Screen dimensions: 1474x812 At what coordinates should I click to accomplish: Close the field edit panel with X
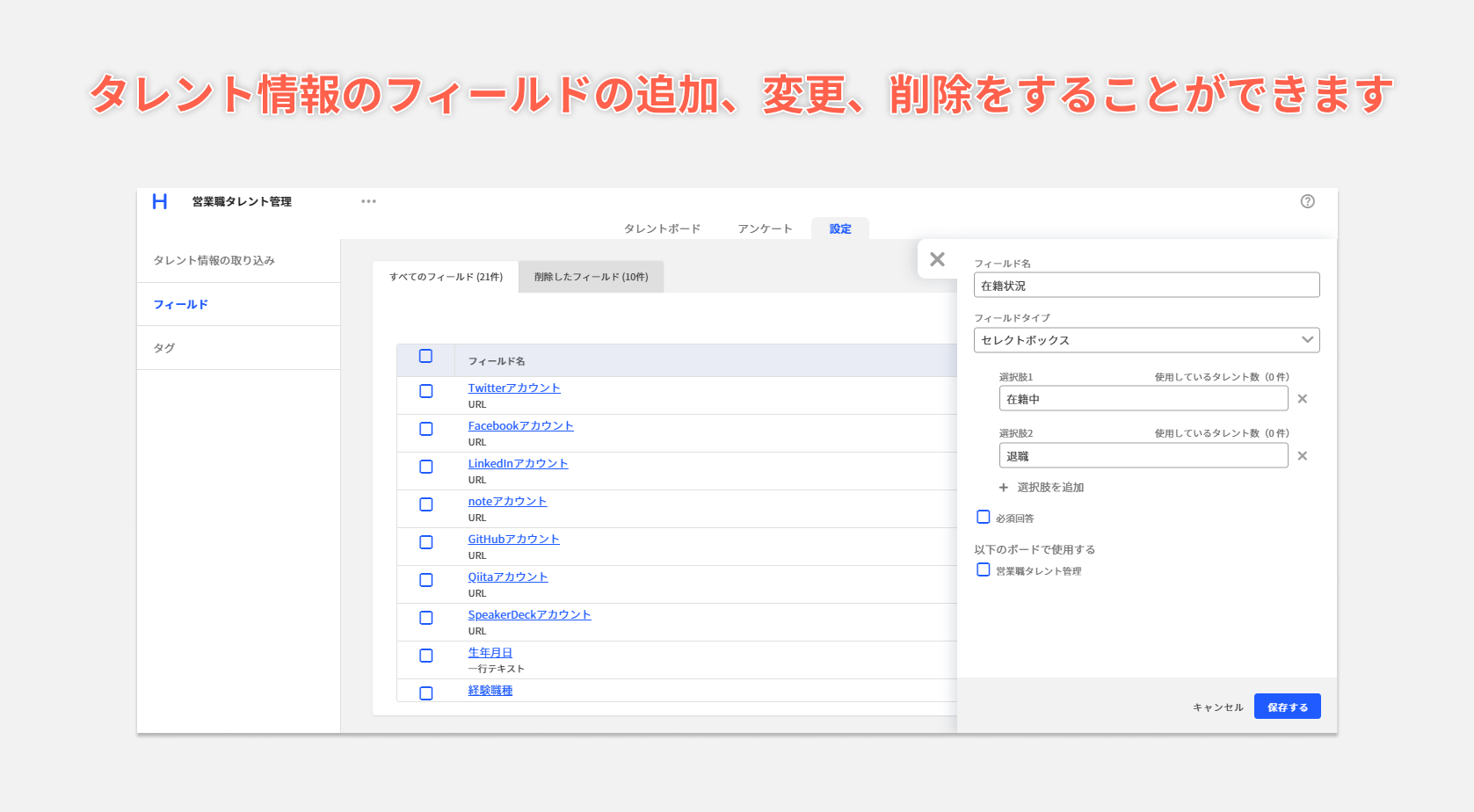click(x=938, y=259)
